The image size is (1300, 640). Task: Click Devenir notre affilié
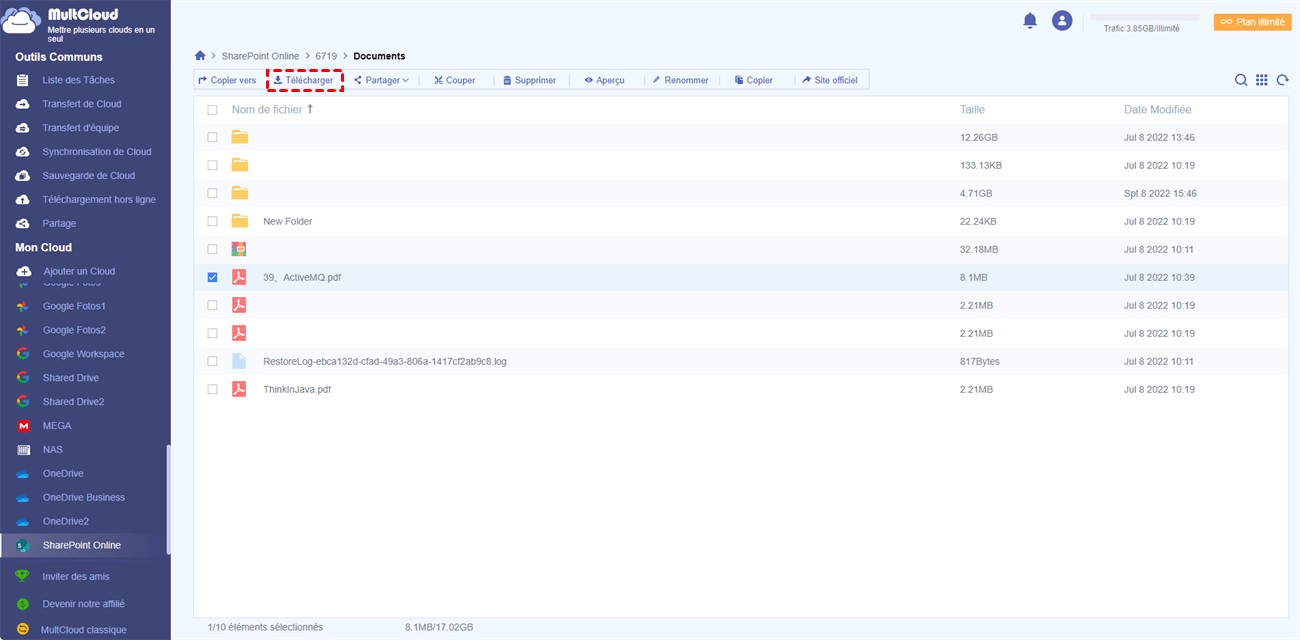coord(83,604)
